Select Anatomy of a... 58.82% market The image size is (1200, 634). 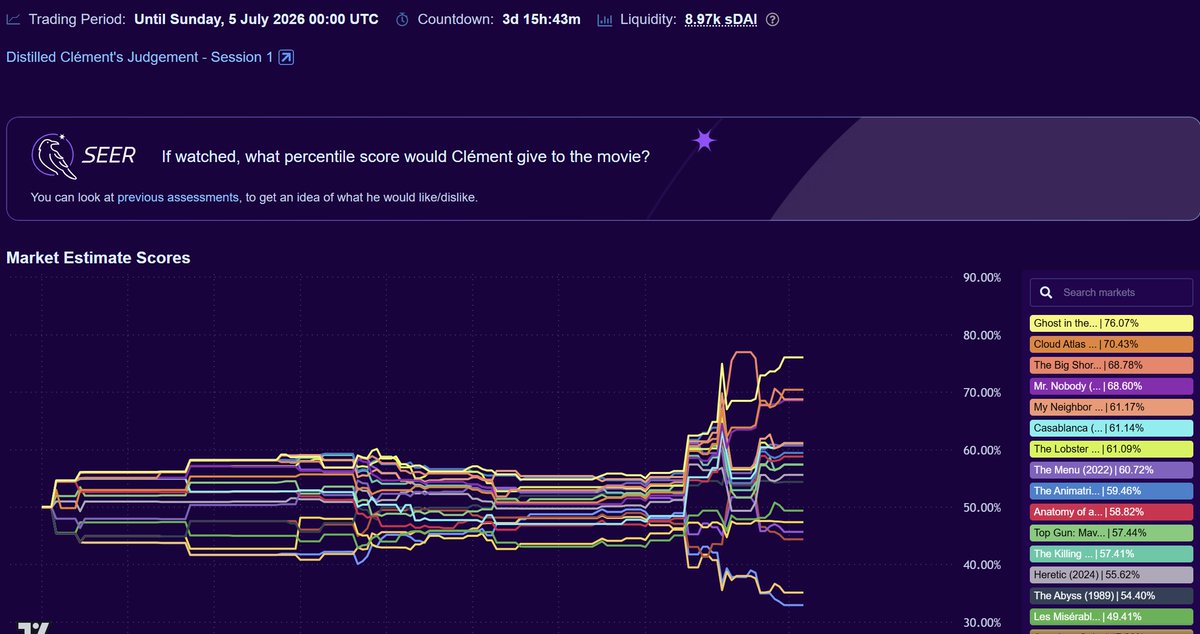coord(1111,512)
